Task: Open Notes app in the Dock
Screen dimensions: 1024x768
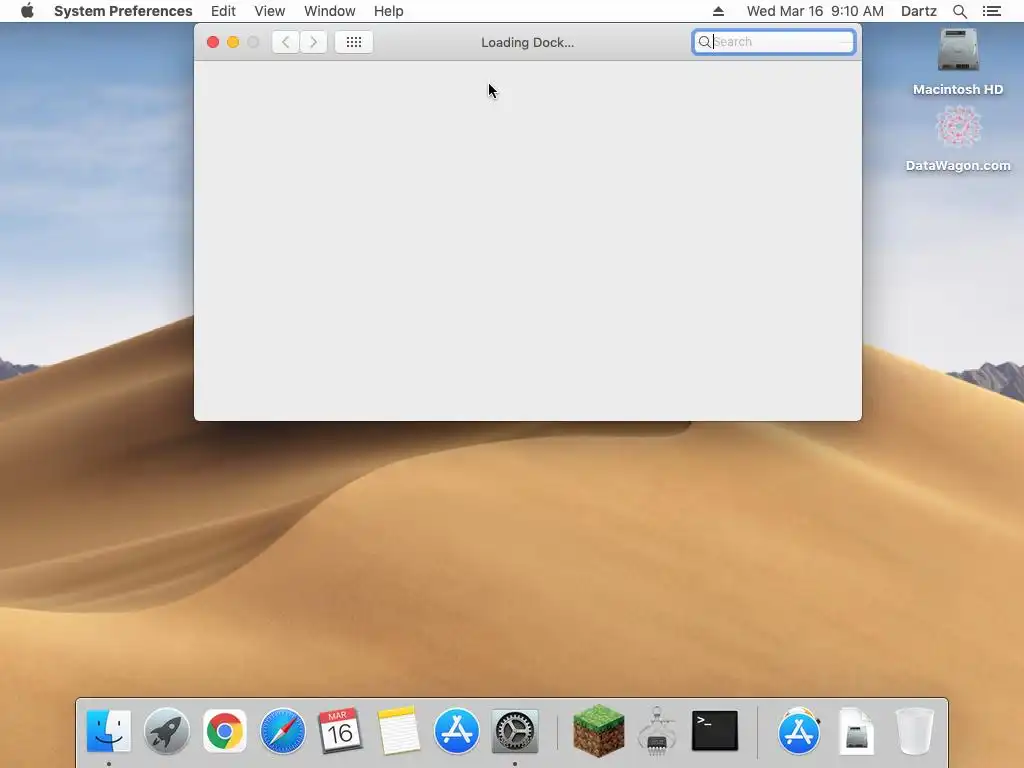Action: [398, 731]
